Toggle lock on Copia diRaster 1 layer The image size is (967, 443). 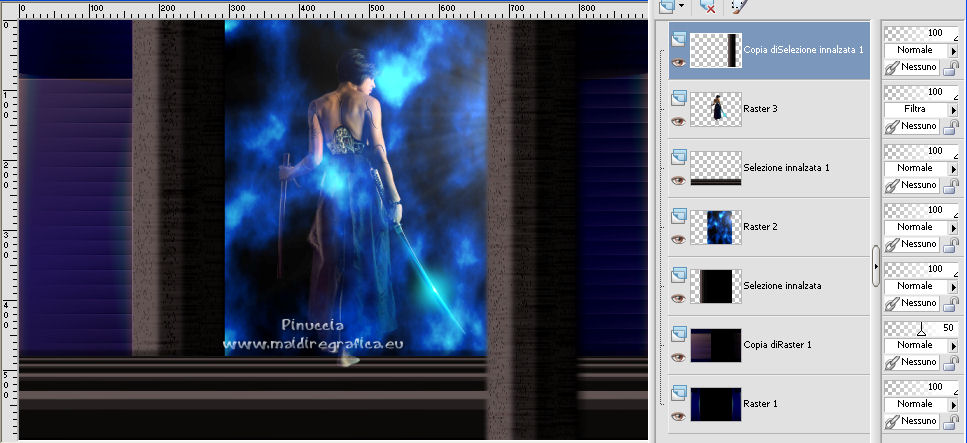(x=952, y=362)
